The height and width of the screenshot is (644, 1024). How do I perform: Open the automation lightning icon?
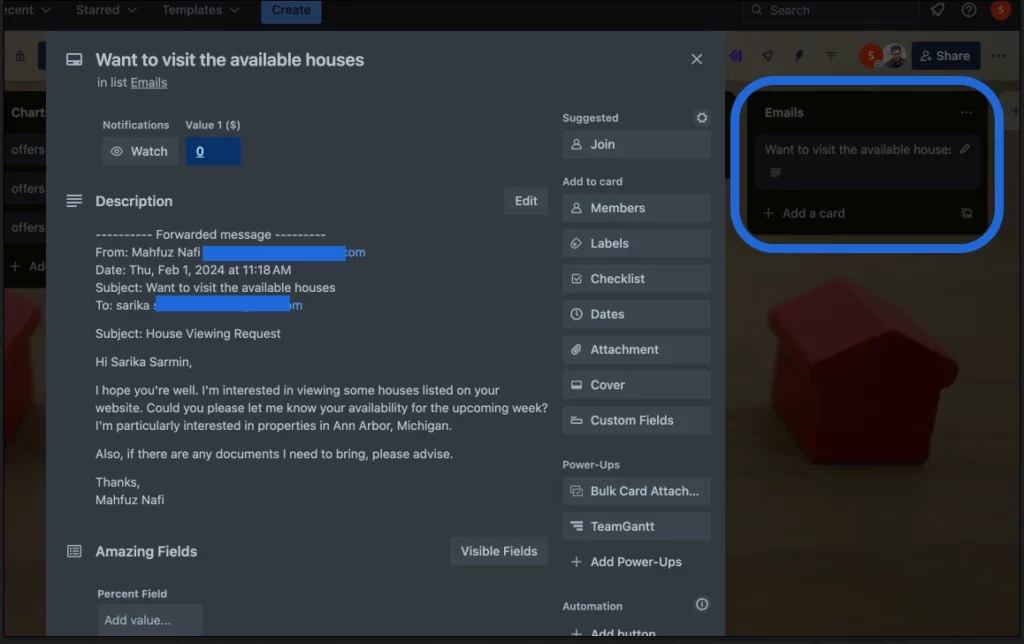[x=799, y=56]
